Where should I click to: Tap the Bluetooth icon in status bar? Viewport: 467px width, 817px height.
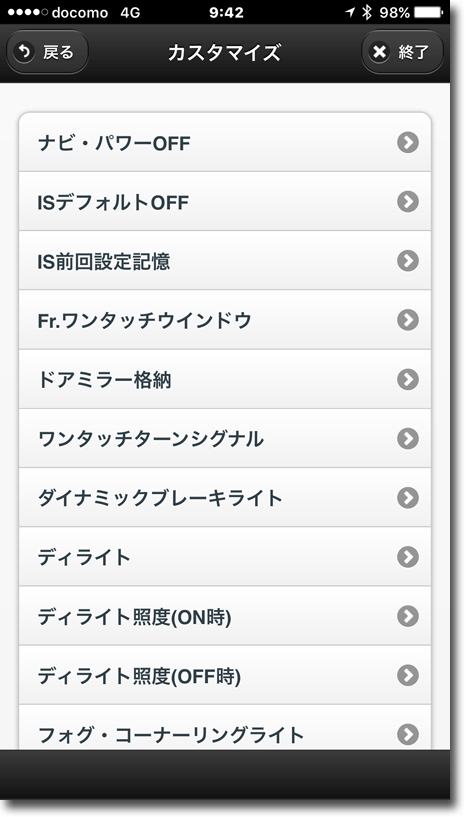click(x=367, y=13)
